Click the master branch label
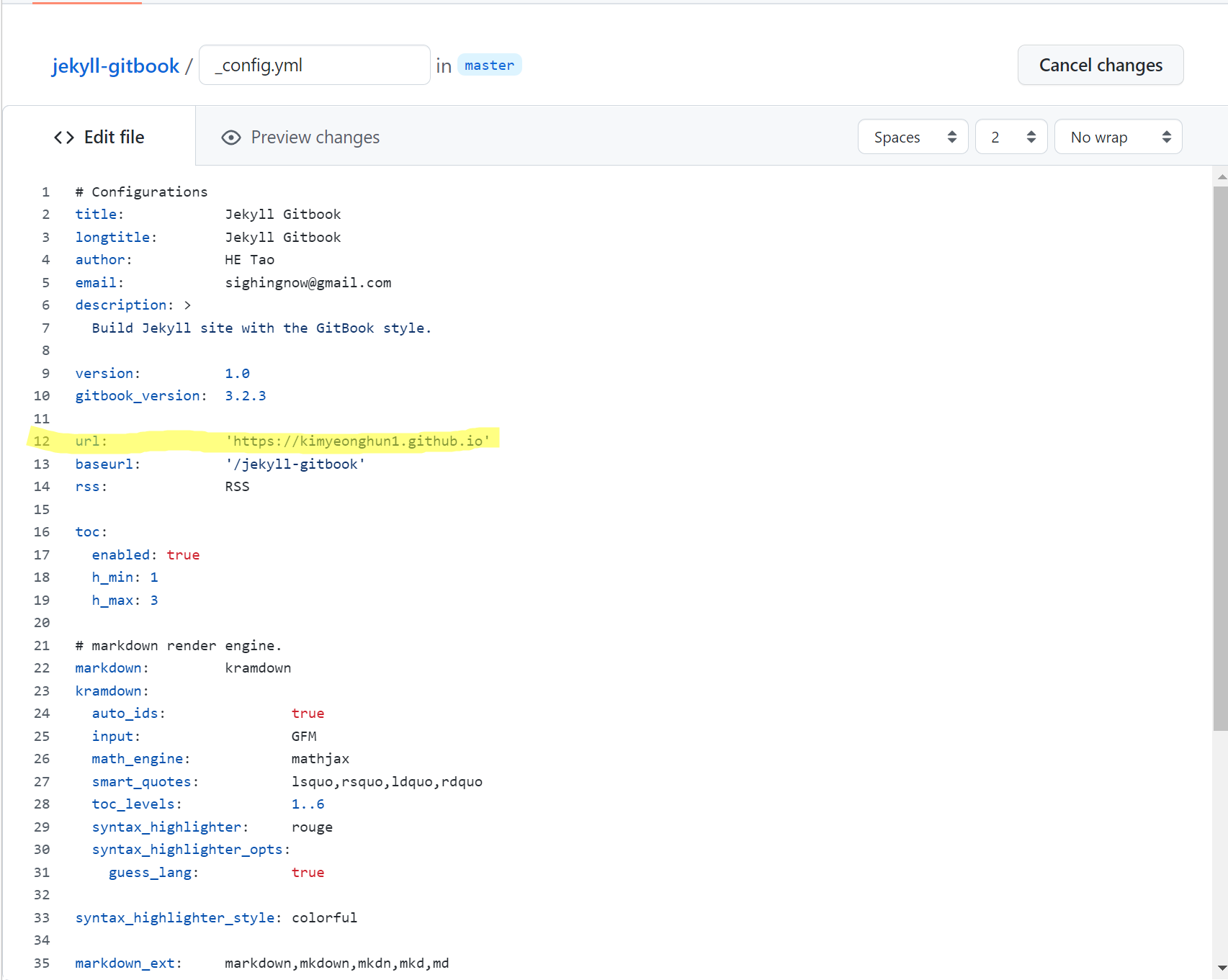Screen dimensions: 1228x980 pyautogui.click(x=489, y=66)
